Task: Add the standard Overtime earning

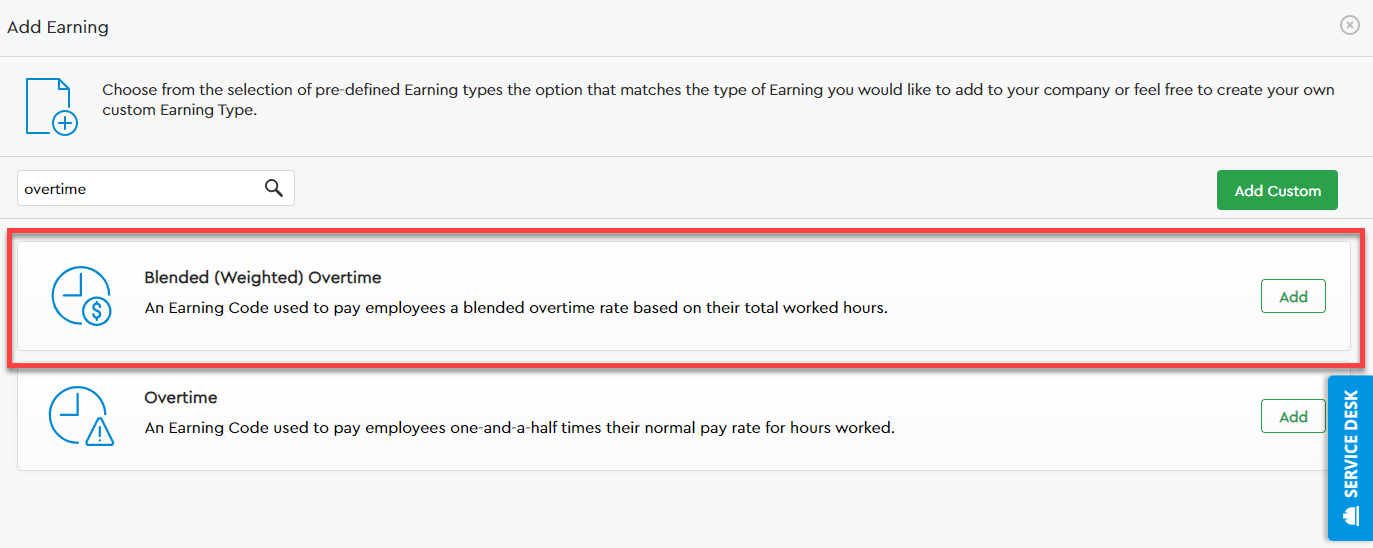Action: click(1293, 416)
